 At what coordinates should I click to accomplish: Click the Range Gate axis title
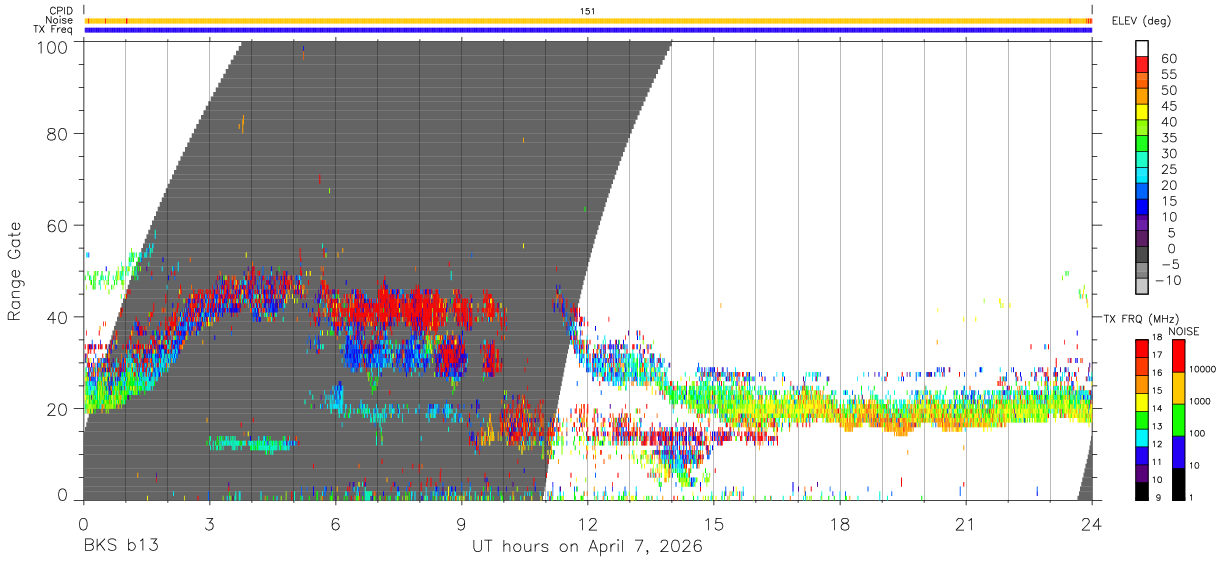[x=15, y=273]
